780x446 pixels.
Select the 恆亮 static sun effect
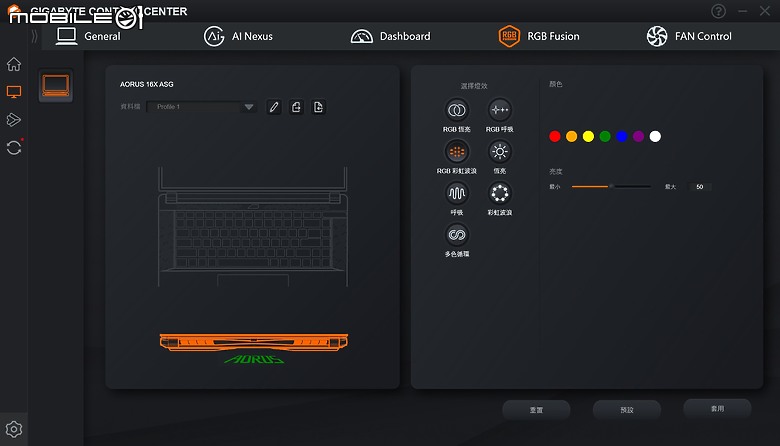499,152
